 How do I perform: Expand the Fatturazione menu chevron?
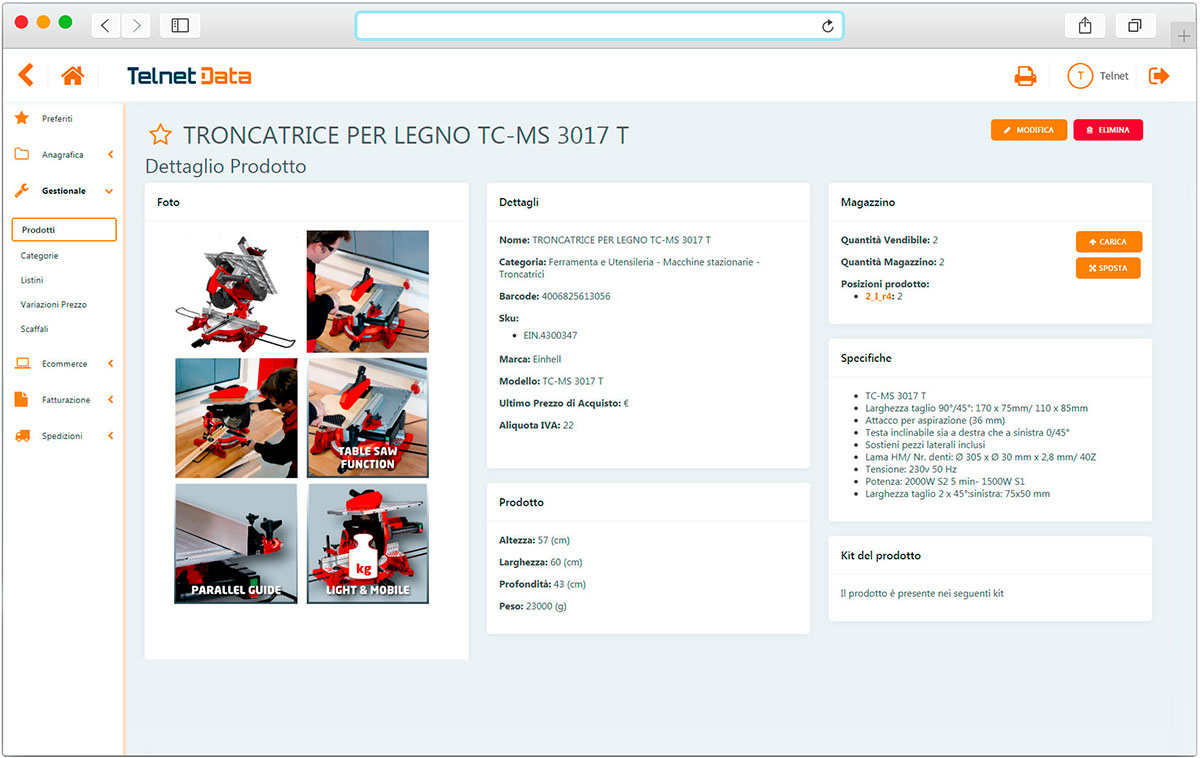click(110, 400)
